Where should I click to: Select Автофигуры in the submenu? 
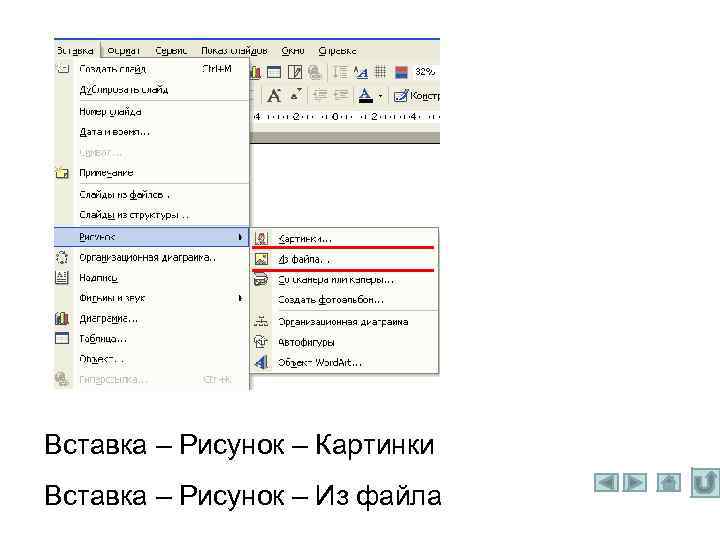pos(344,342)
